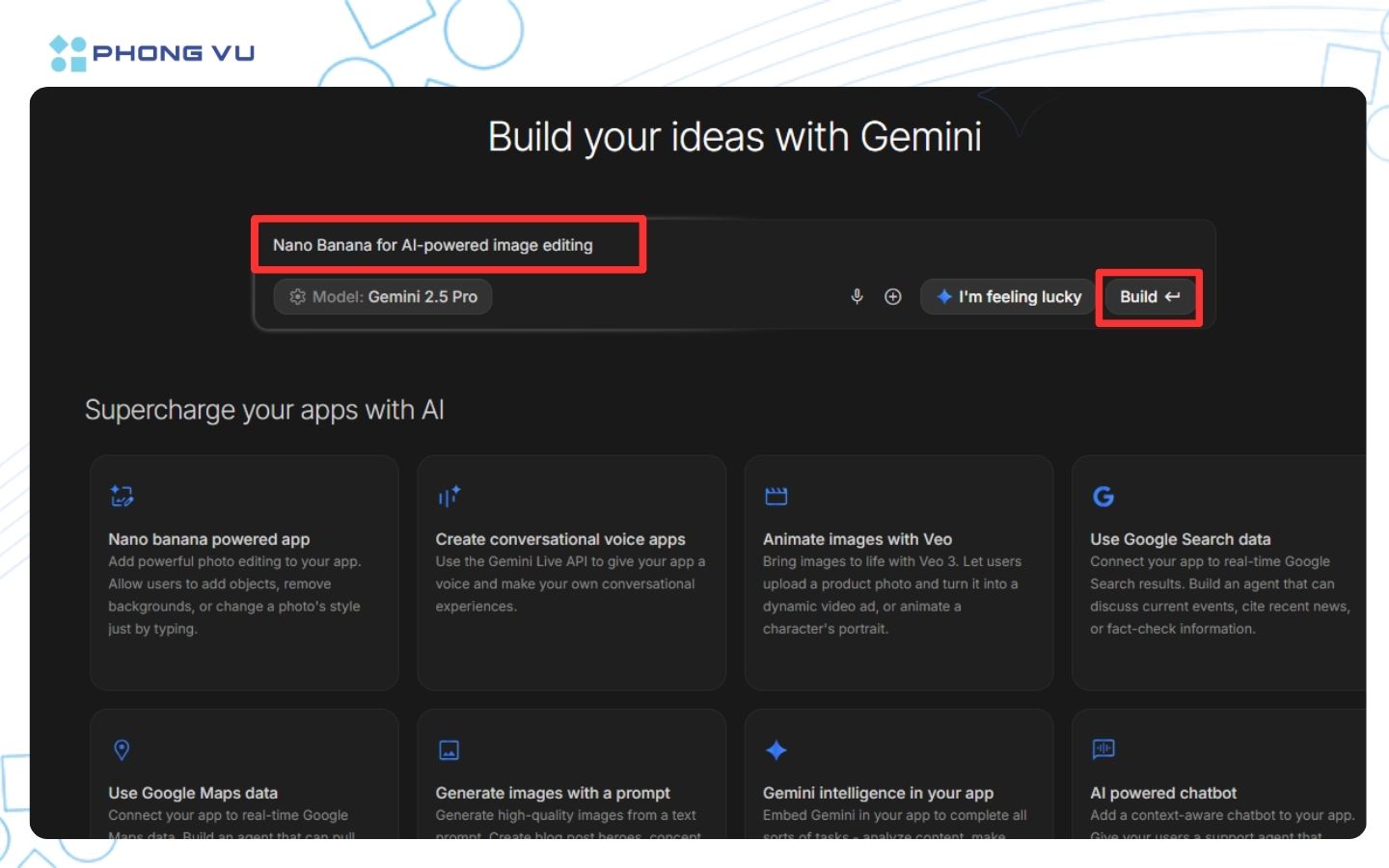The height and width of the screenshot is (868, 1389).
Task: Select the gear icon beside the Model label
Action: pyautogui.click(x=298, y=297)
